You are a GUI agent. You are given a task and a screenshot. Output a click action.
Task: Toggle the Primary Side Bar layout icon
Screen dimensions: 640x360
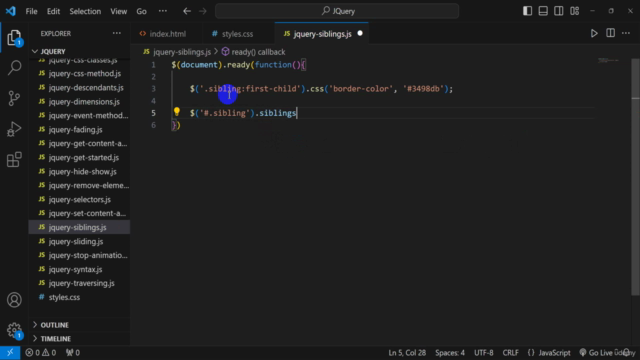tap(527, 11)
